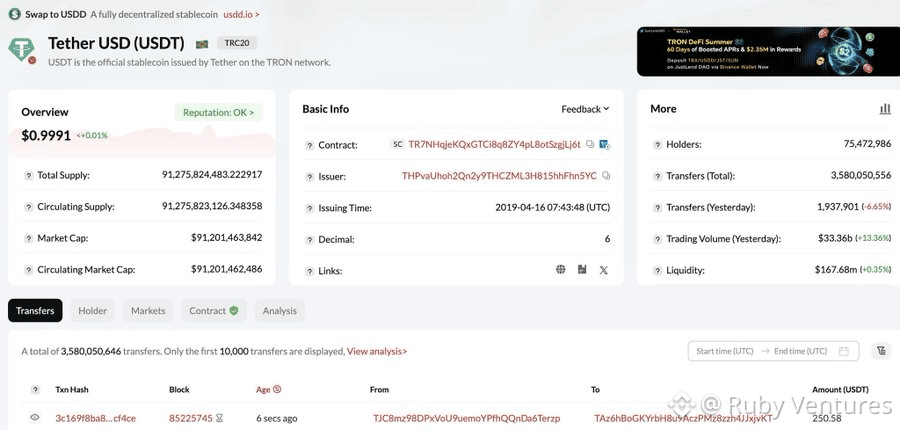
Task: Open the X social icon in Links
Action: tap(604, 270)
